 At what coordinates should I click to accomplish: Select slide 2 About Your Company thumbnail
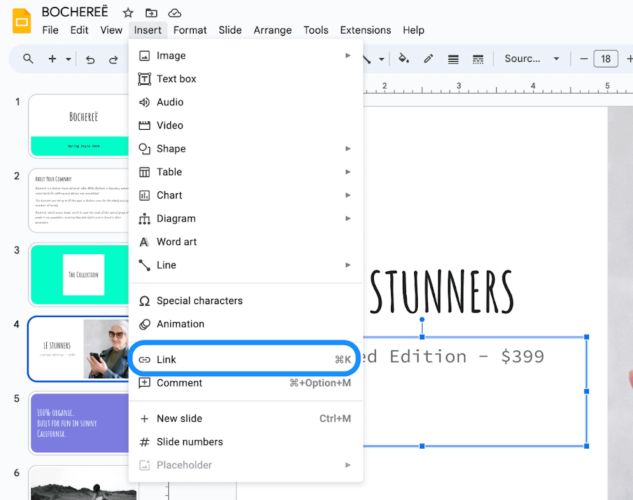click(x=79, y=200)
